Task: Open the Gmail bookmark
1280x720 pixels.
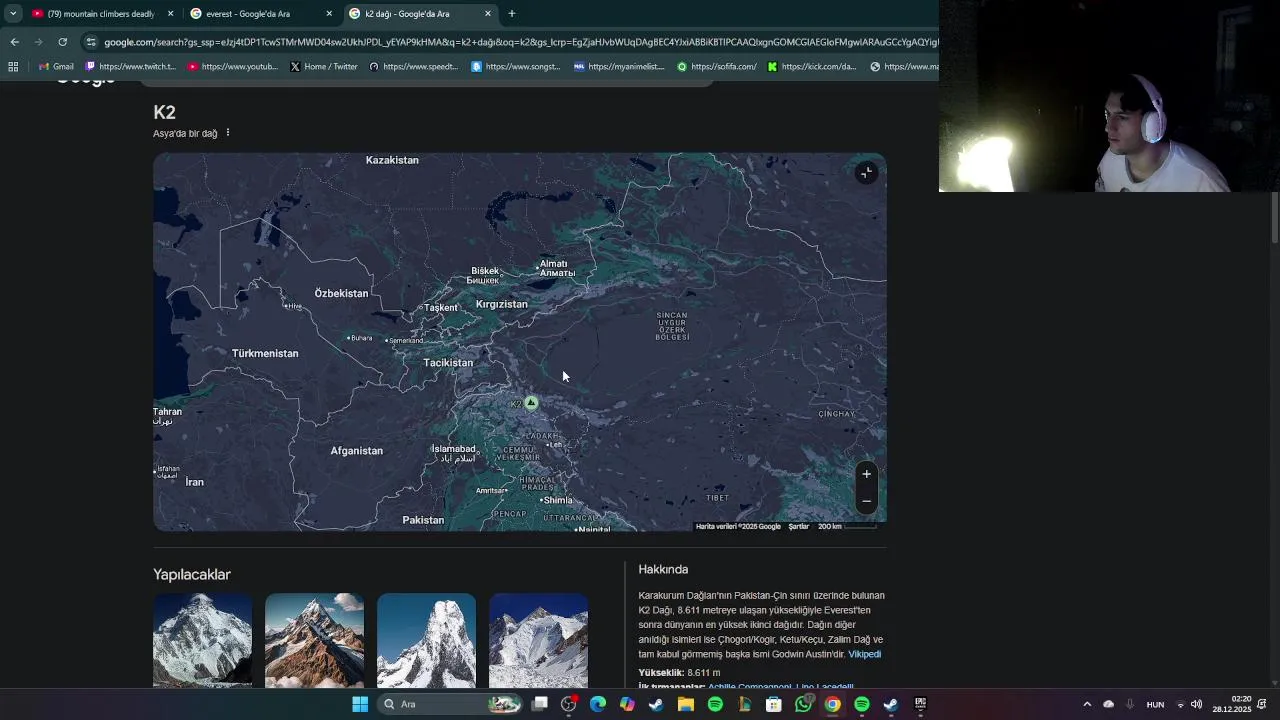Action: tap(55, 67)
